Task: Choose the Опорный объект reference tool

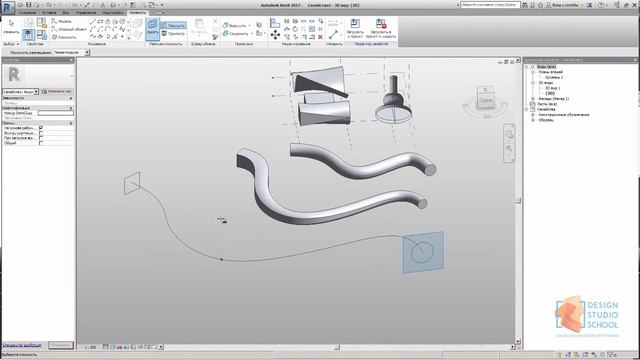Action: (69, 29)
